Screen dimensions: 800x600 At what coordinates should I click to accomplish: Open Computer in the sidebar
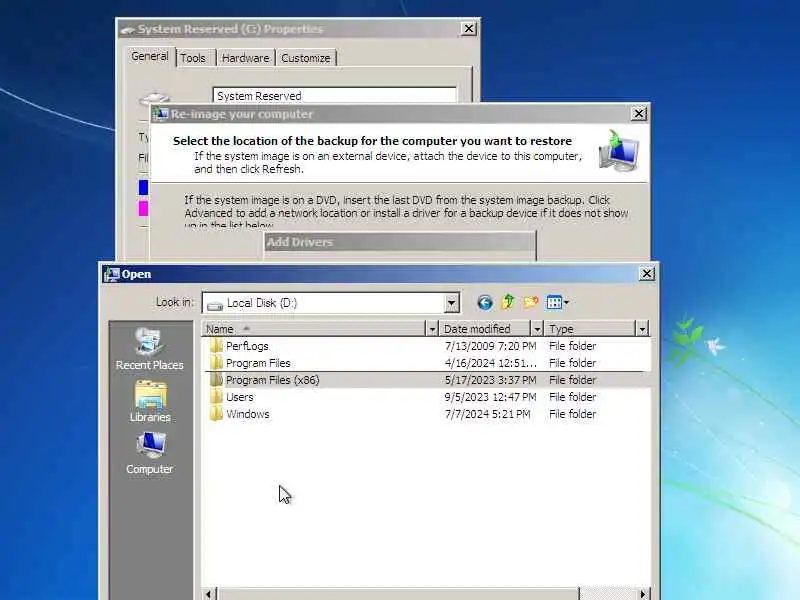149,454
